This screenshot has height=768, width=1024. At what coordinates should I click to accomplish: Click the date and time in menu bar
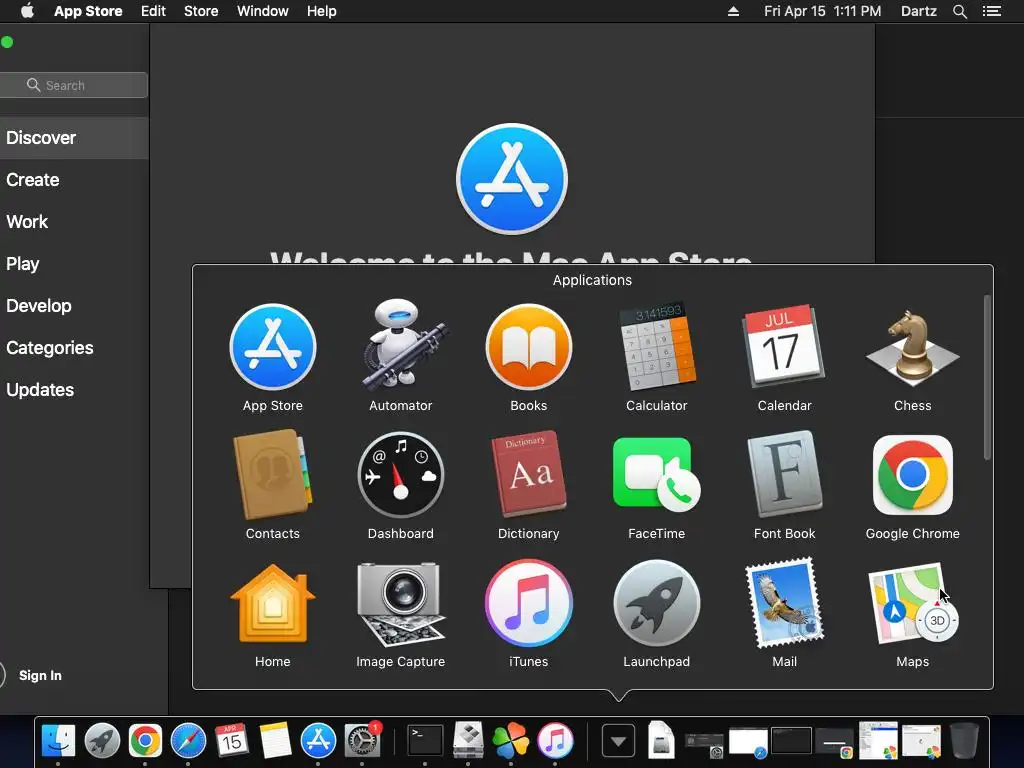[x=822, y=11]
